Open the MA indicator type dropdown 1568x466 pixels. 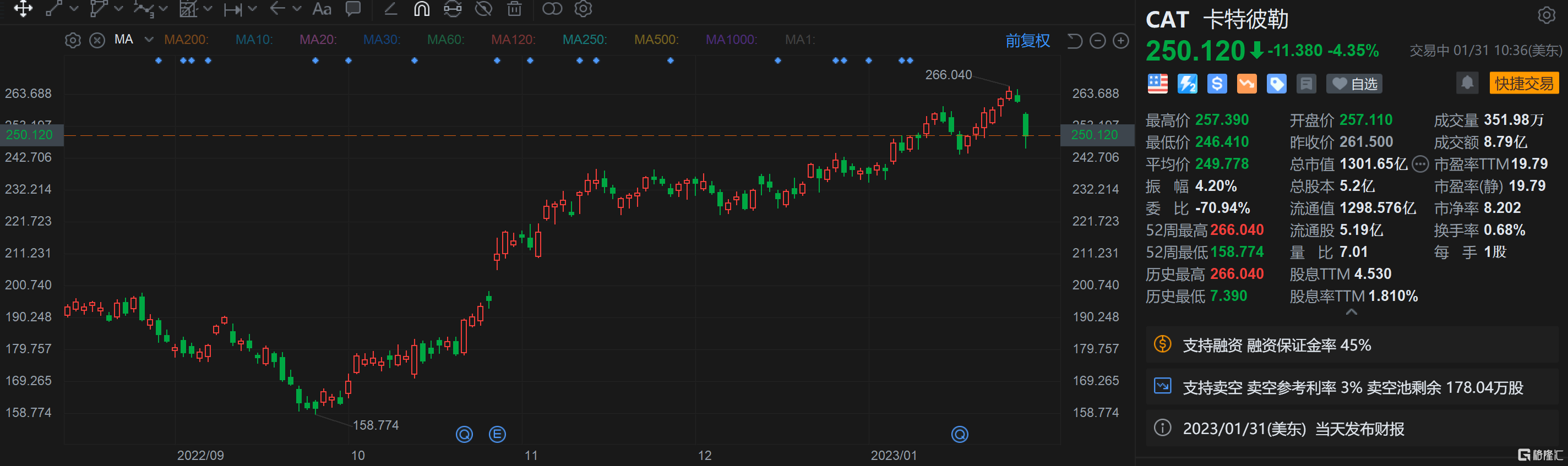pos(149,40)
